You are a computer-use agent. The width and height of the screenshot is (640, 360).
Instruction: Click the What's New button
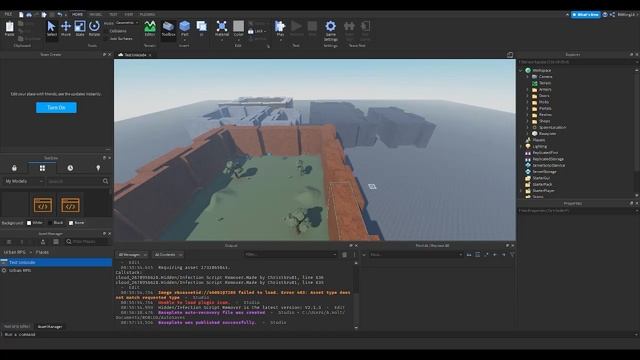pos(586,14)
